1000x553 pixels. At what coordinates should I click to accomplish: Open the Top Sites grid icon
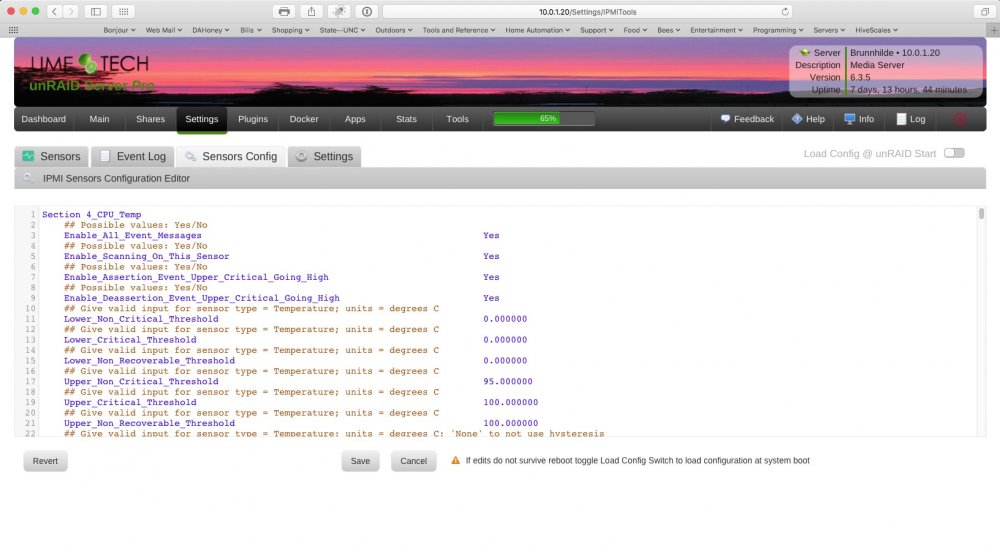(124, 11)
